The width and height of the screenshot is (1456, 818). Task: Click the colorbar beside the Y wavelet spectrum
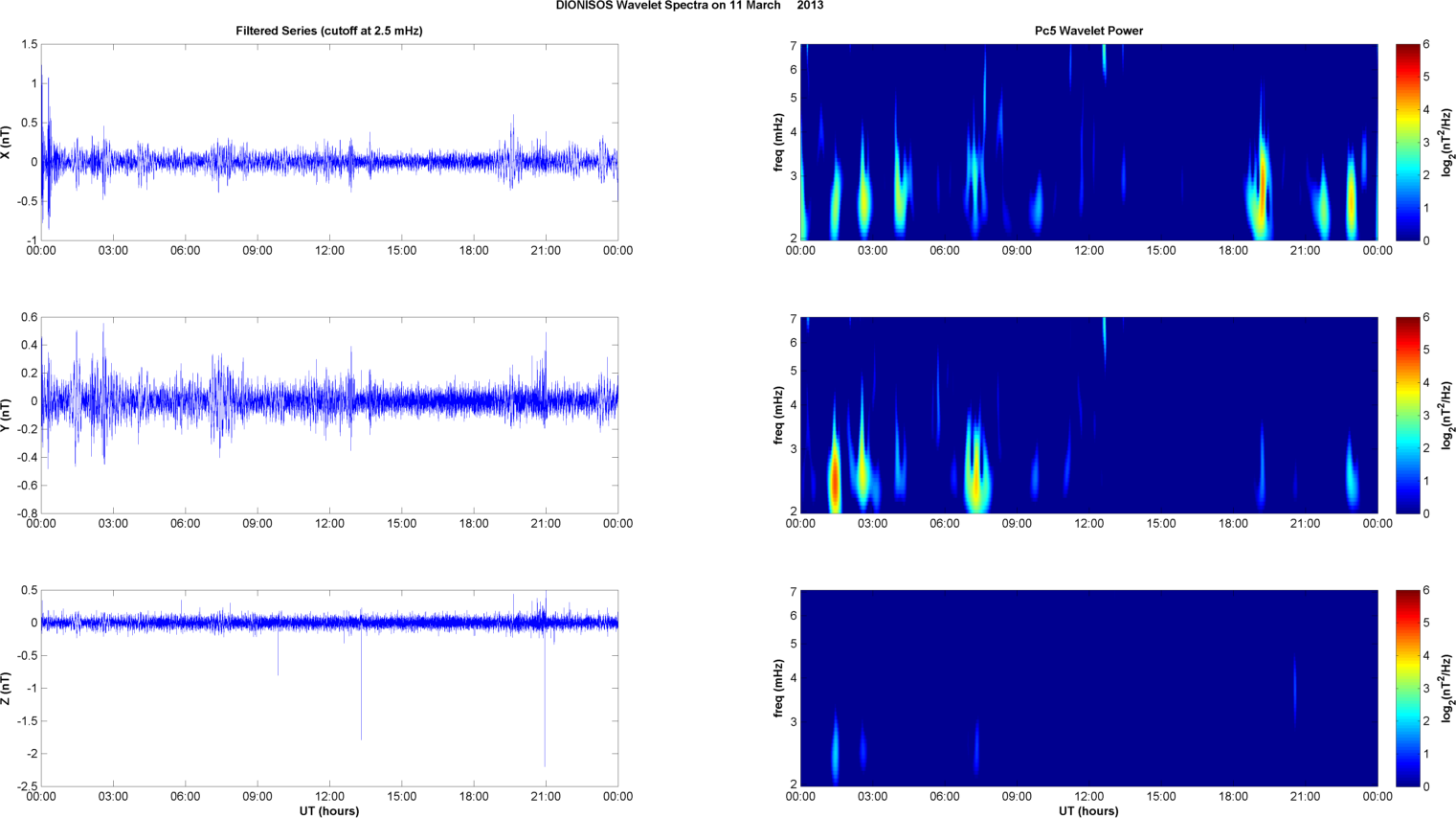1407,416
